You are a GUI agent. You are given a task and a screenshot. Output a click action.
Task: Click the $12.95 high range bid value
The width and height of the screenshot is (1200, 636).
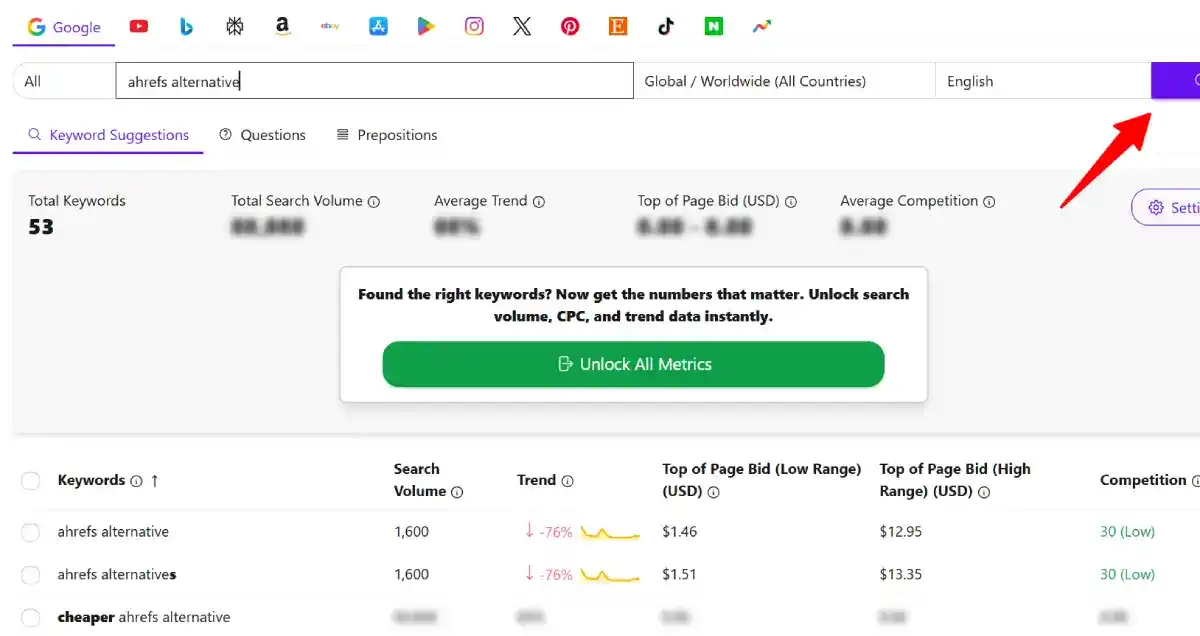(901, 531)
